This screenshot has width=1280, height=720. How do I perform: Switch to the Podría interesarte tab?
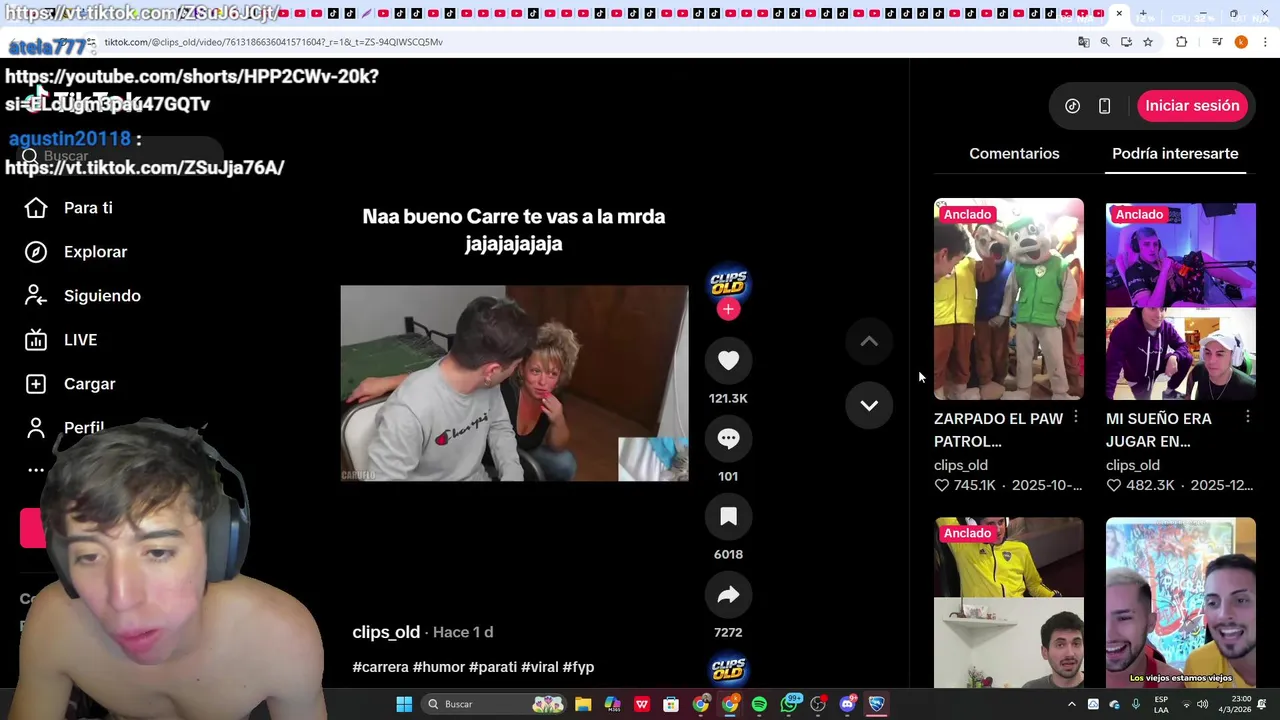click(x=1175, y=153)
